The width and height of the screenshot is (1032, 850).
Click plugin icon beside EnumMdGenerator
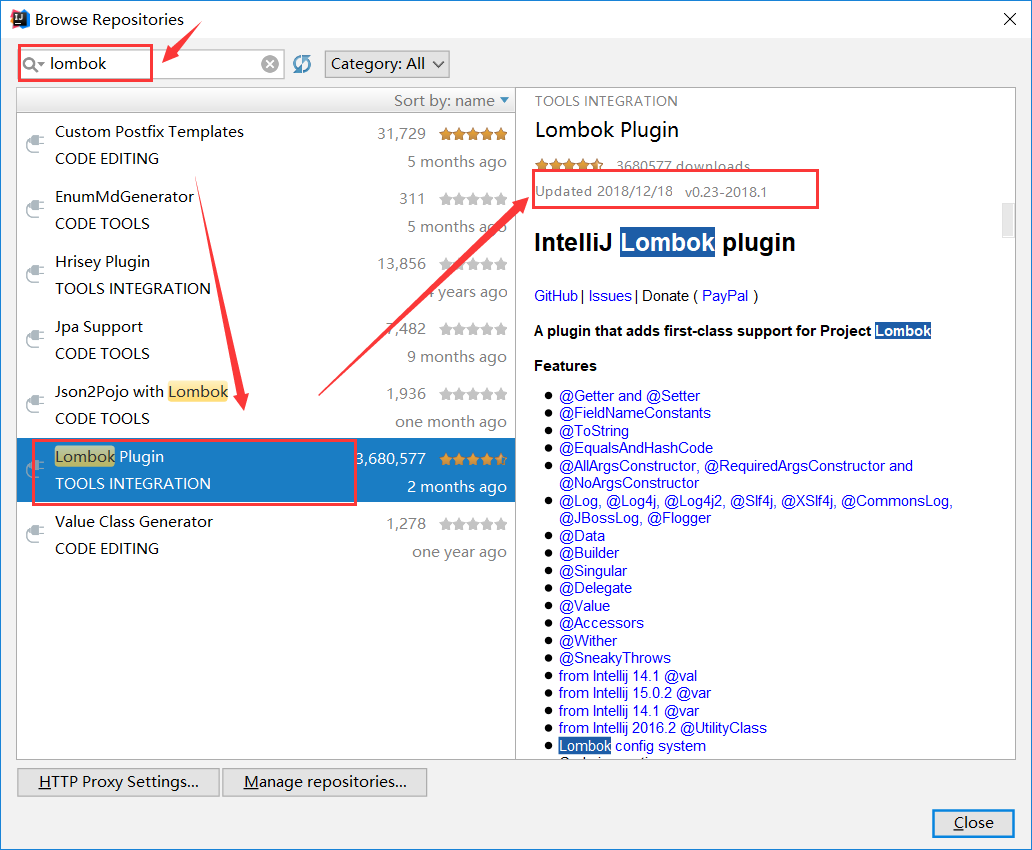point(35,209)
